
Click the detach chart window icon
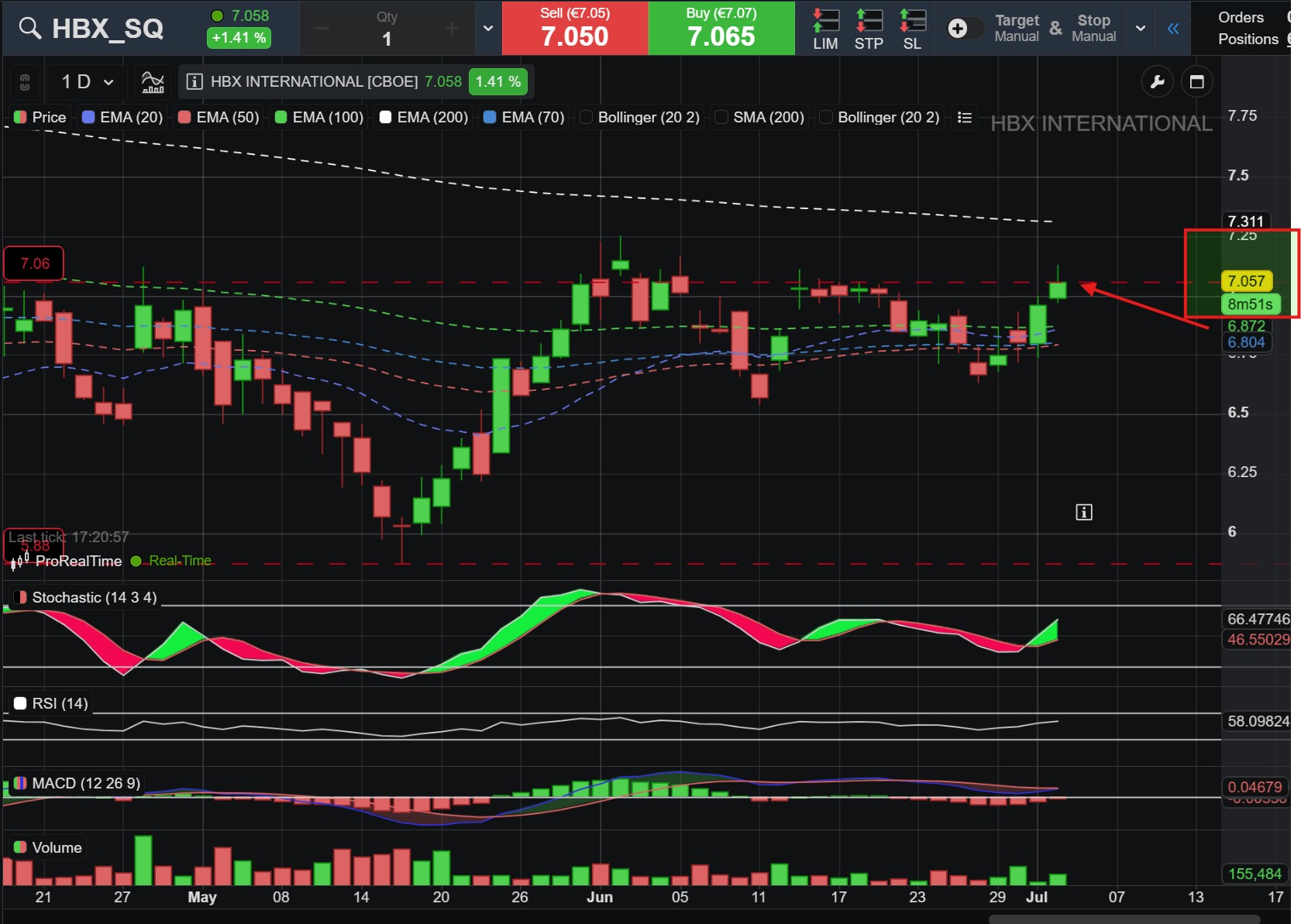click(1196, 81)
